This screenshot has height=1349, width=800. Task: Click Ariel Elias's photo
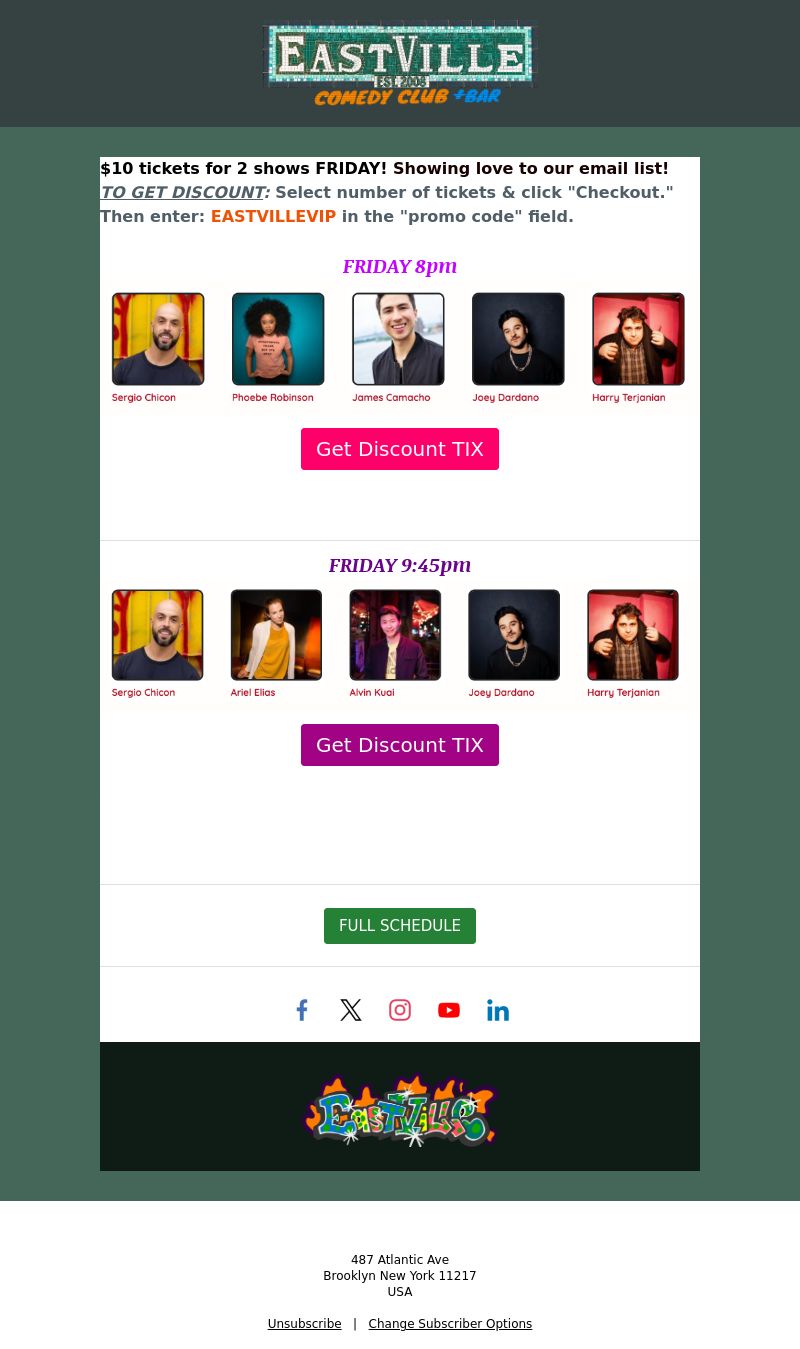[x=276, y=635]
